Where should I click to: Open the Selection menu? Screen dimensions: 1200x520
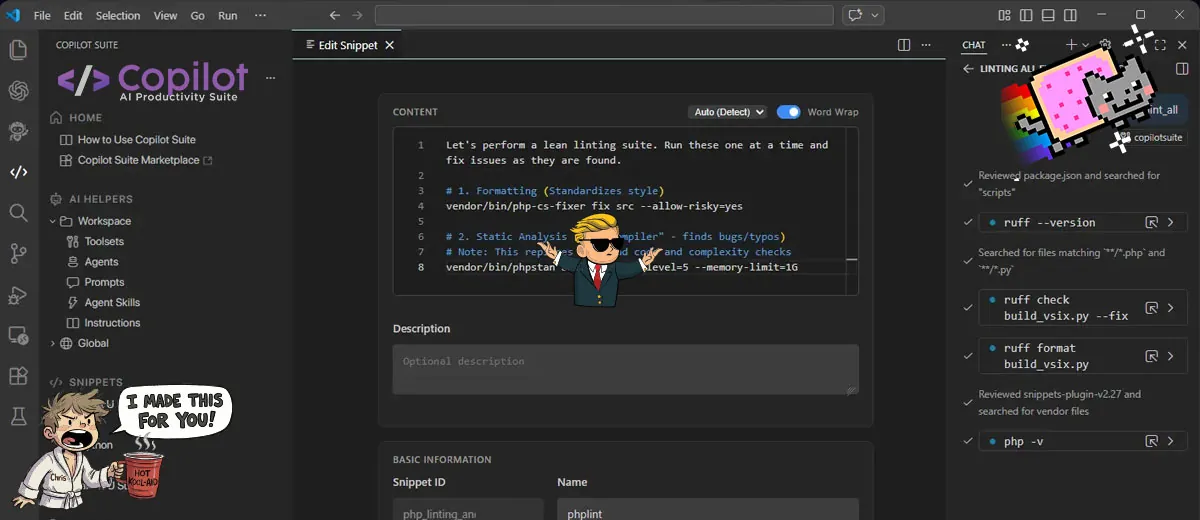click(x=118, y=16)
